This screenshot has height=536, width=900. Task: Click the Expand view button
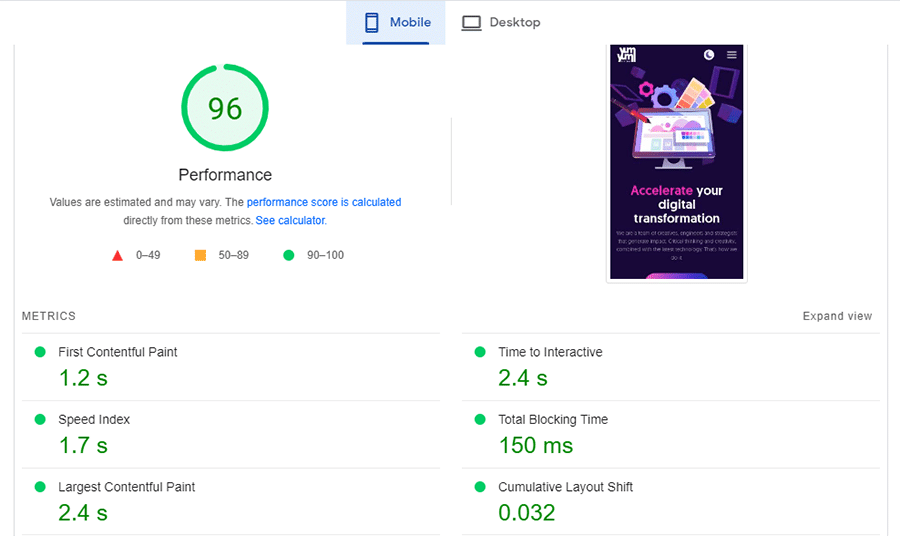pos(837,316)
